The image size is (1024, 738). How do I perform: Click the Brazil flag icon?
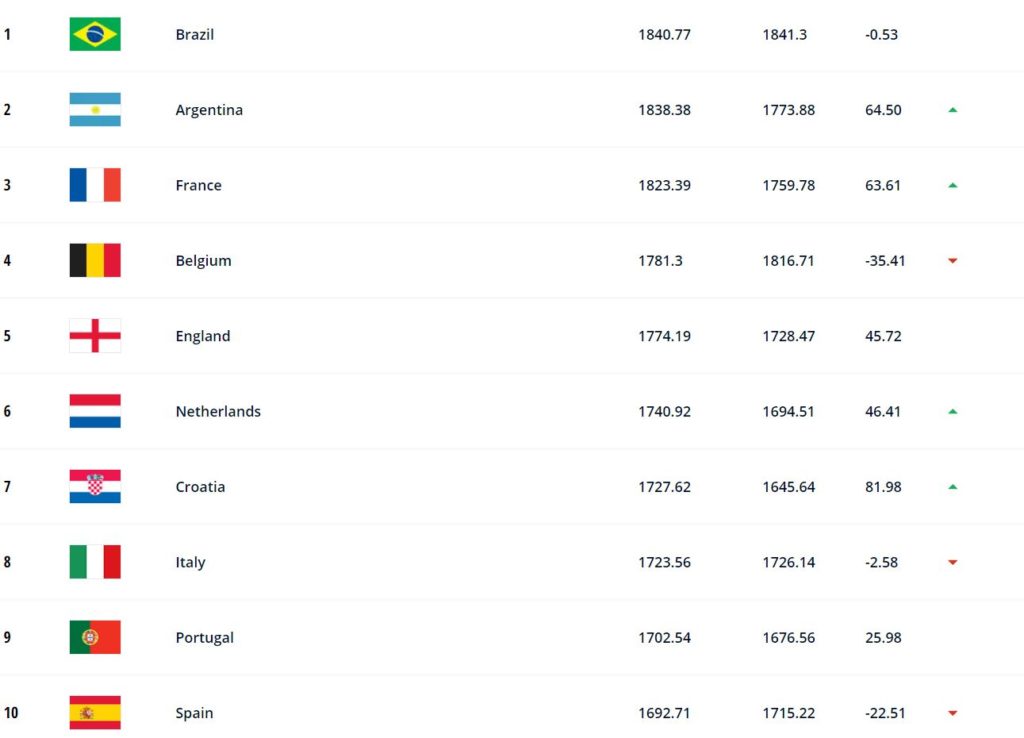95,34
